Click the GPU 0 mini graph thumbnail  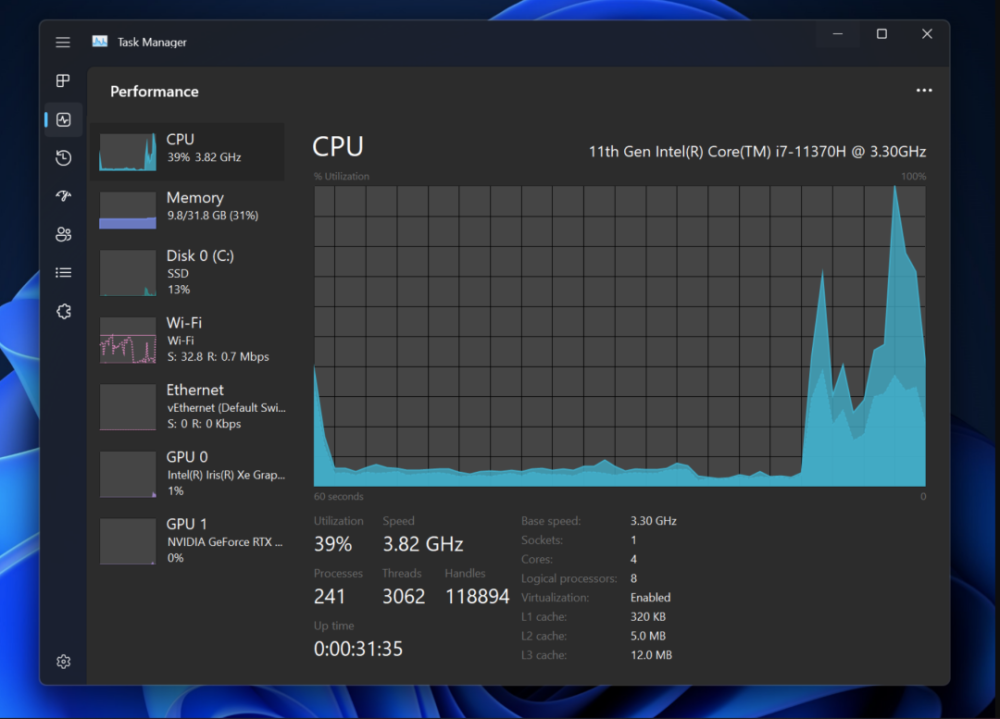[128, 474]
